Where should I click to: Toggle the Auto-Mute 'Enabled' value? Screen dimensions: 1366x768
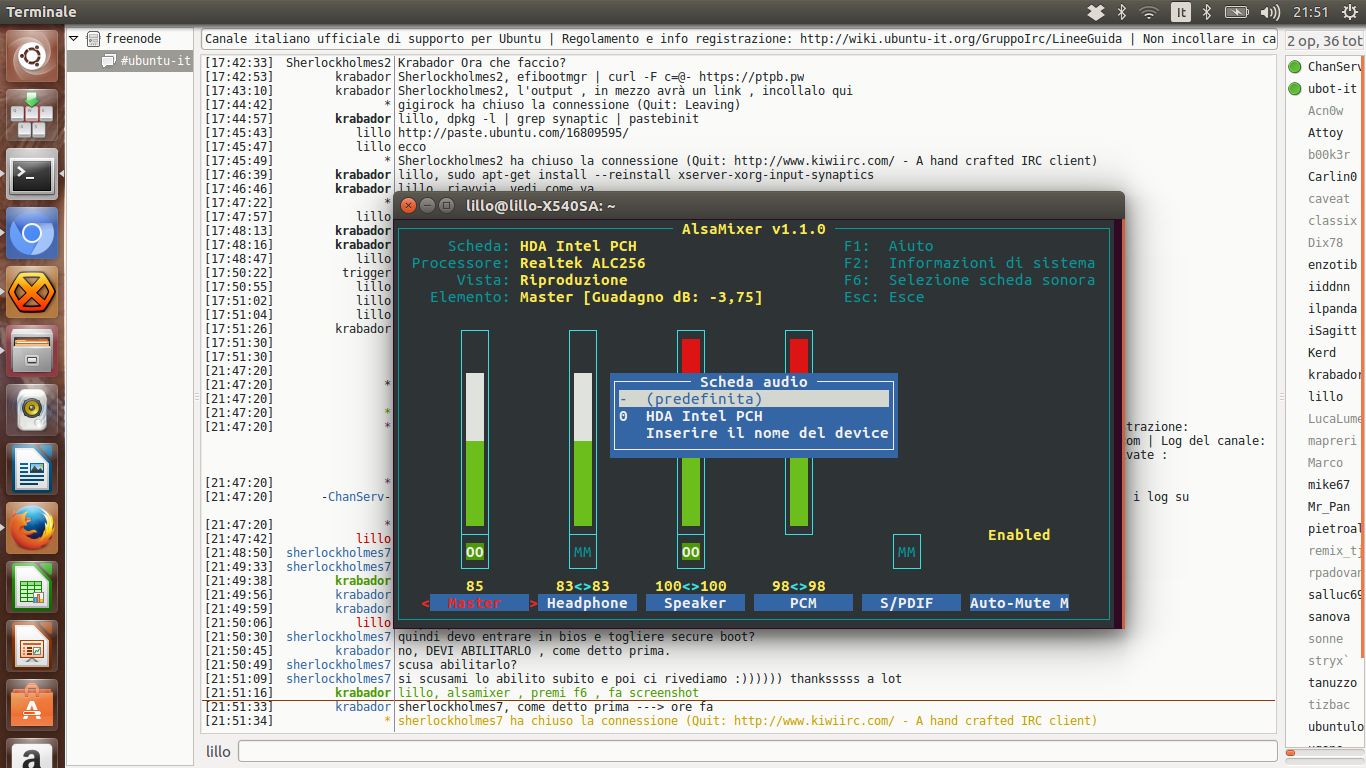(x=1019, y=535)
